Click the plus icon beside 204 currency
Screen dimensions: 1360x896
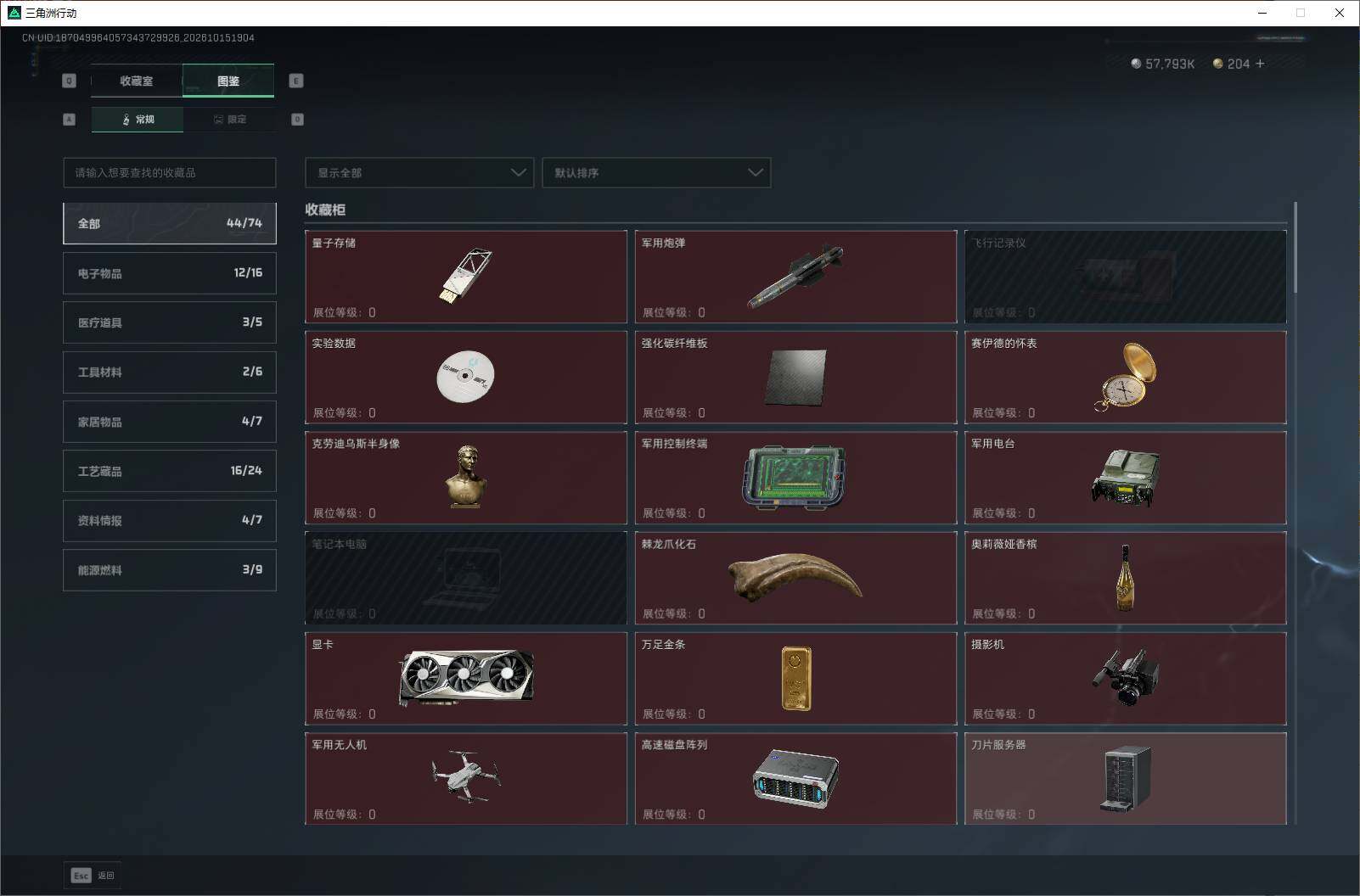(x=1260, y=64)
